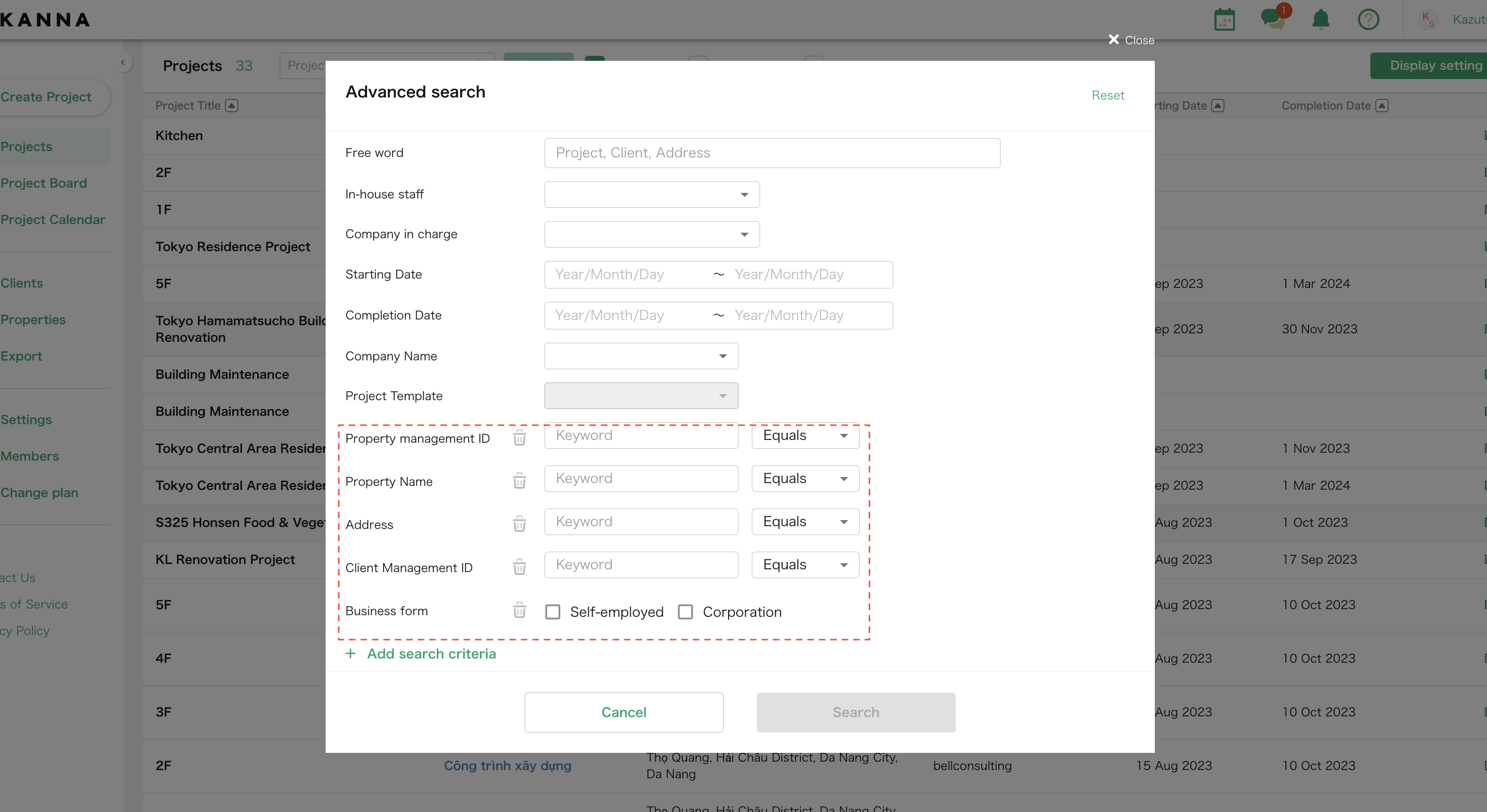Screen dimensions: 1487x812
Task: Collapse the sidebar using the chevron arrow
Action: click(x=123, y=62)
